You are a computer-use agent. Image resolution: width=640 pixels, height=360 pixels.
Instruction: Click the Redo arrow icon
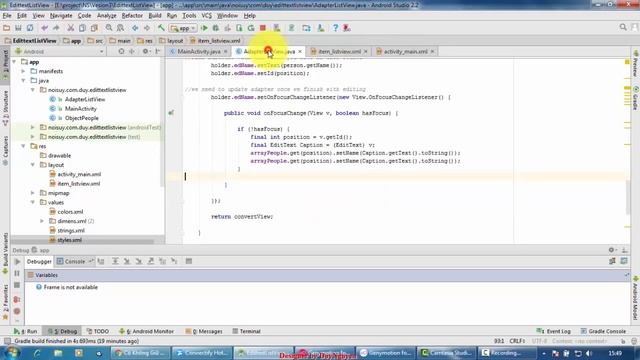(x=56, y=28)
